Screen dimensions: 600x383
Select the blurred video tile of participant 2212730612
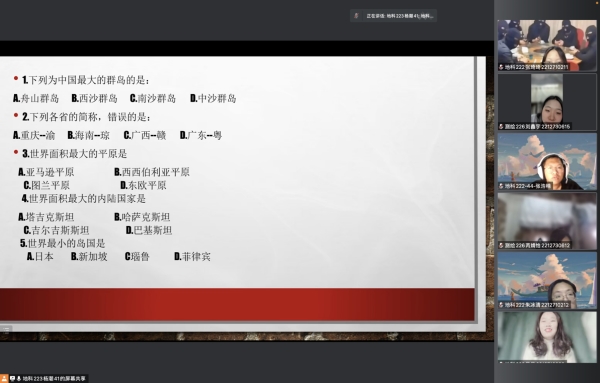point(547,221)
